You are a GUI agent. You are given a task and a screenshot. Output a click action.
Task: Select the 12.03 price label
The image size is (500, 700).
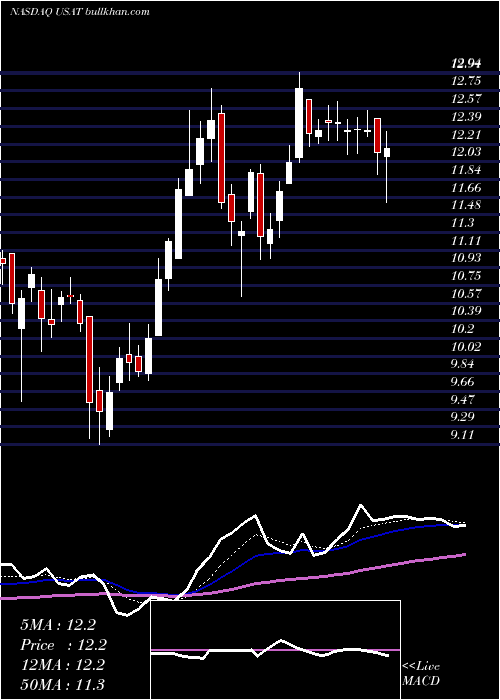tap(466, 152)
